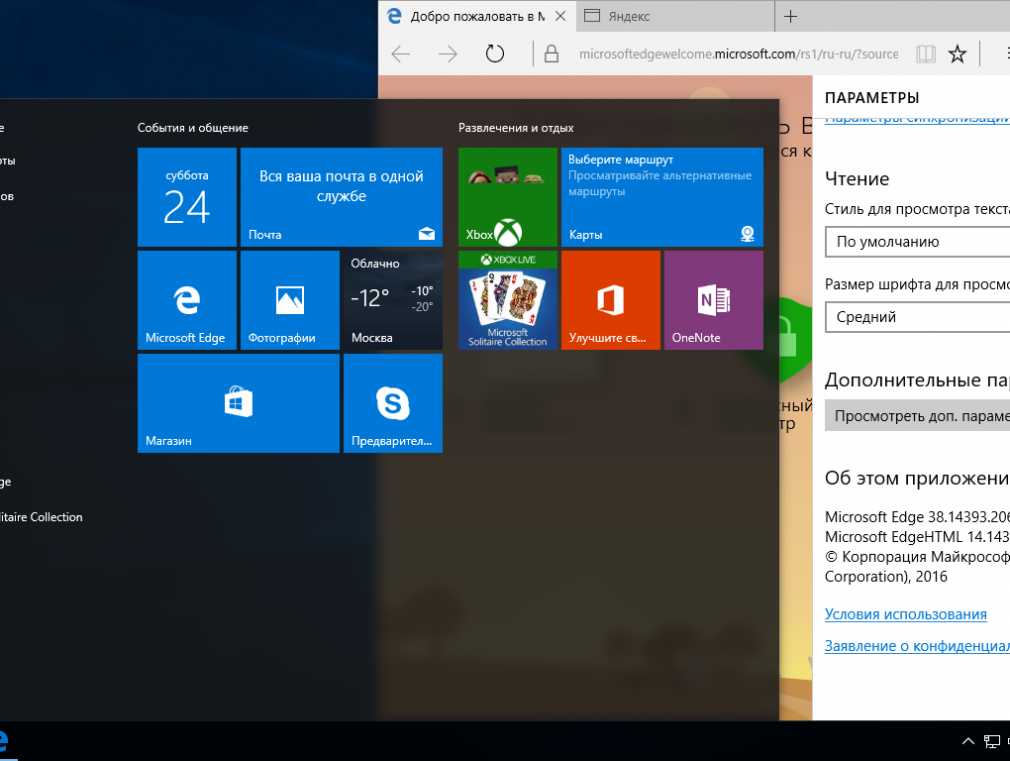Click the network icon in system tray

pos(992,742)
